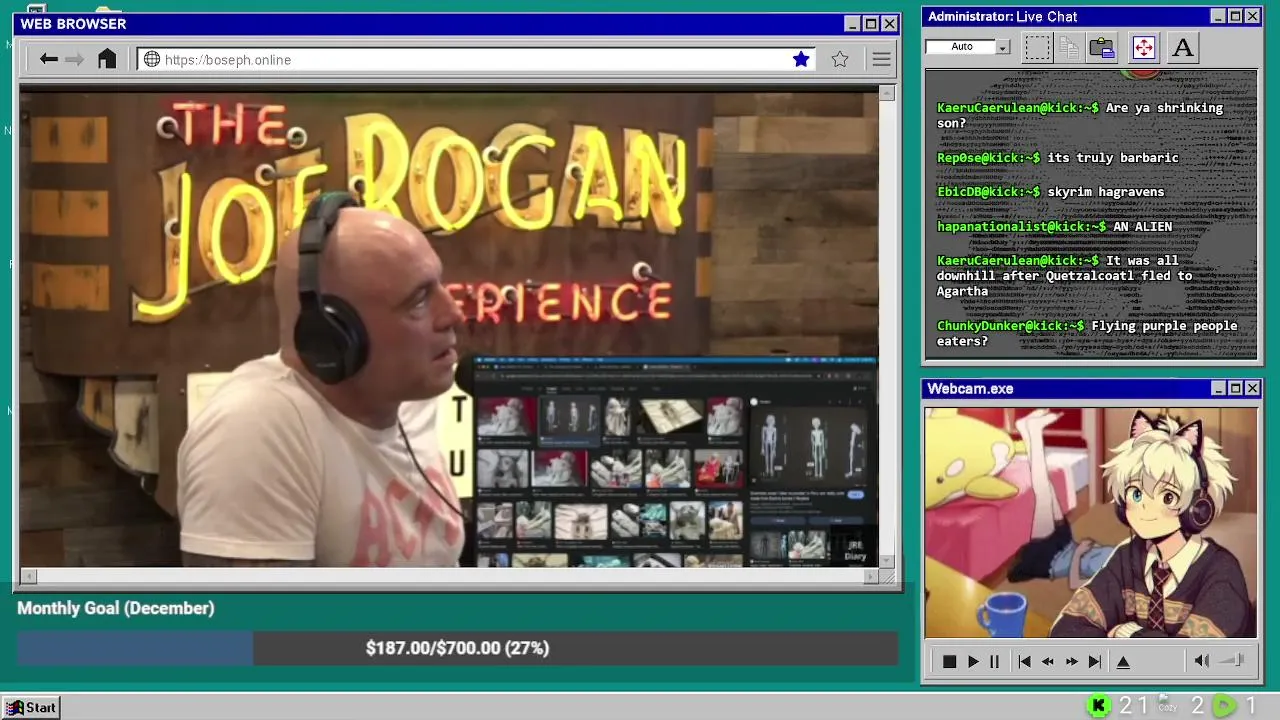Click username hapanationalist@kick

click(x=1022, y=227)
